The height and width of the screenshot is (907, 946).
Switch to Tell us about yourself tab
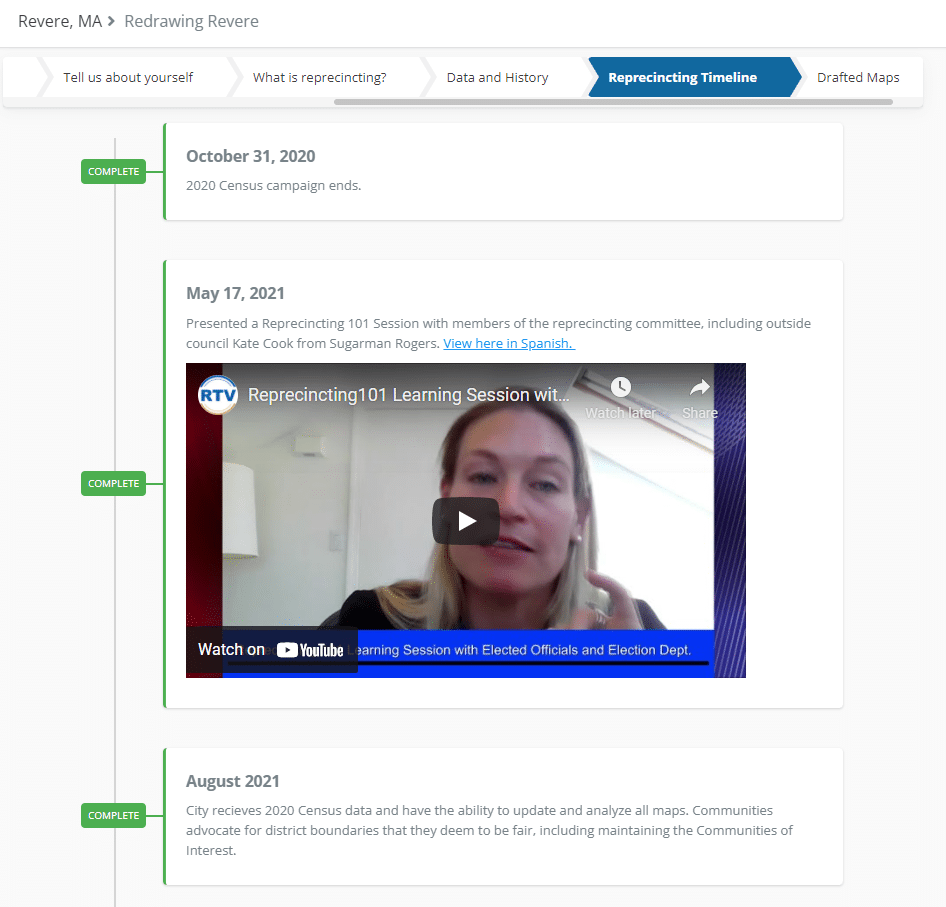coord(128,77)
